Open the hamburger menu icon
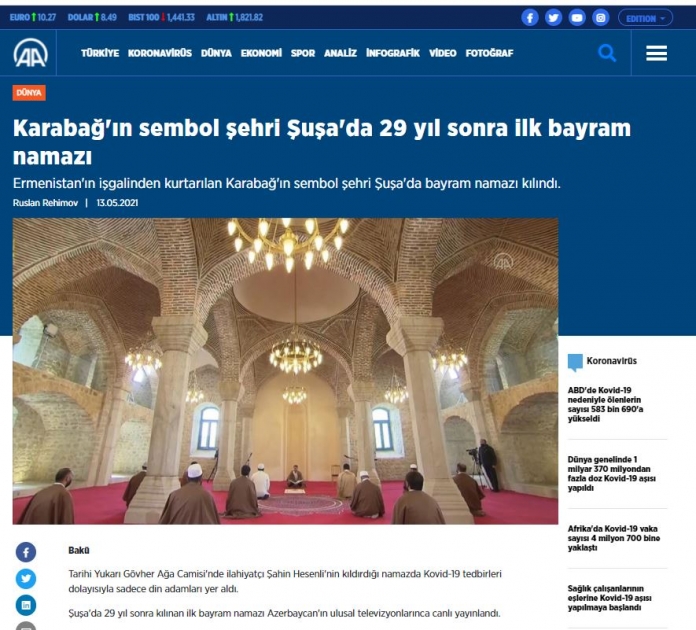This screenshot has height=630, width=696. pos(656,53)
